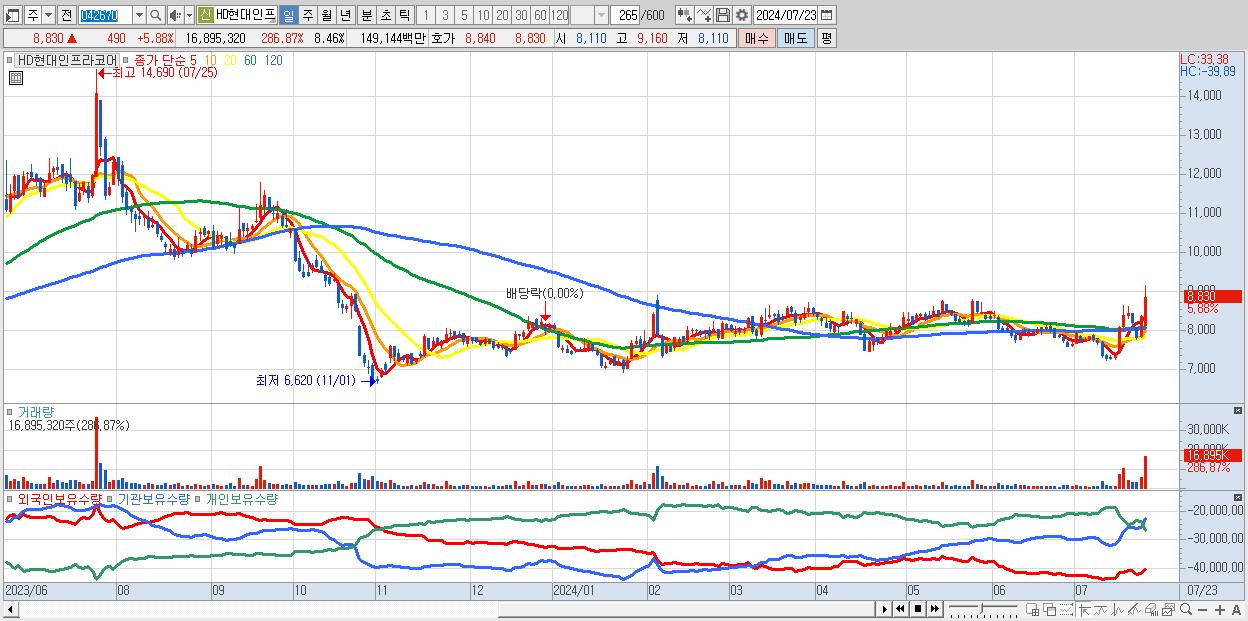Expand the speaker options dropdown arrow
This screenshot has height=621, width=1248.
point(189,15)
